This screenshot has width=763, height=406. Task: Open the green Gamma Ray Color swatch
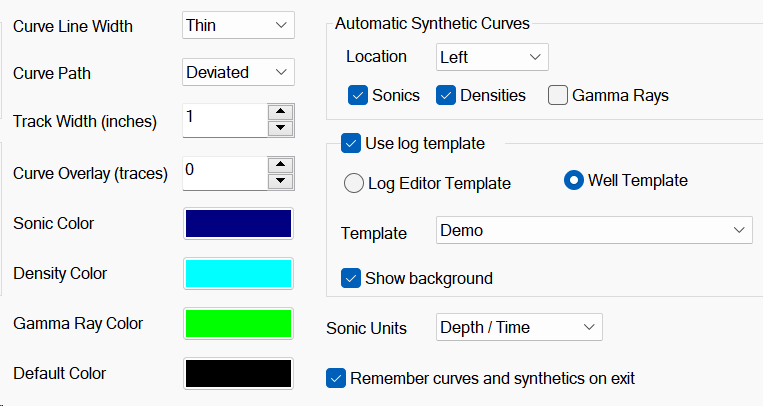[238, 323]
